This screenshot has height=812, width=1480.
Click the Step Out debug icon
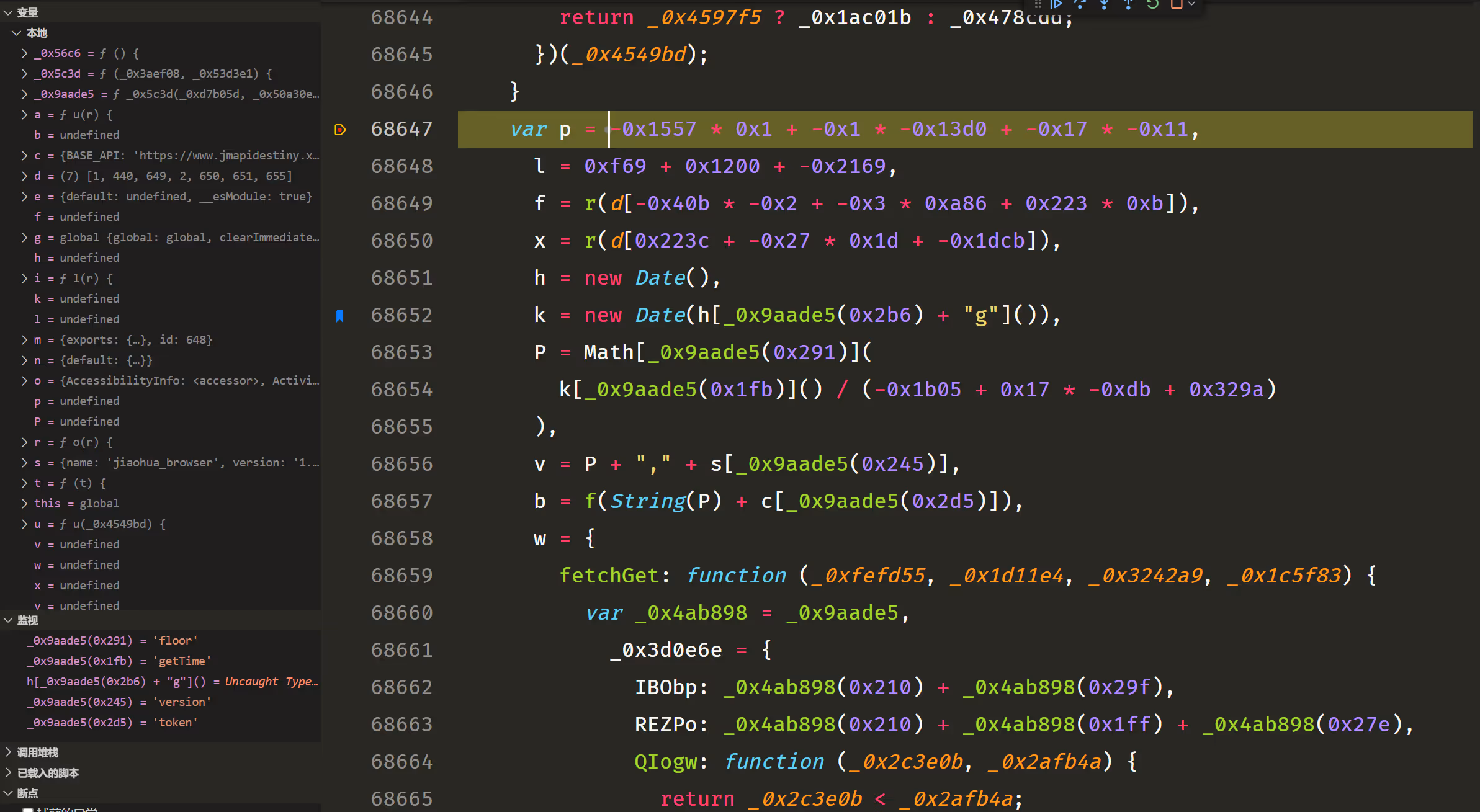click(x=1128, y=4)
